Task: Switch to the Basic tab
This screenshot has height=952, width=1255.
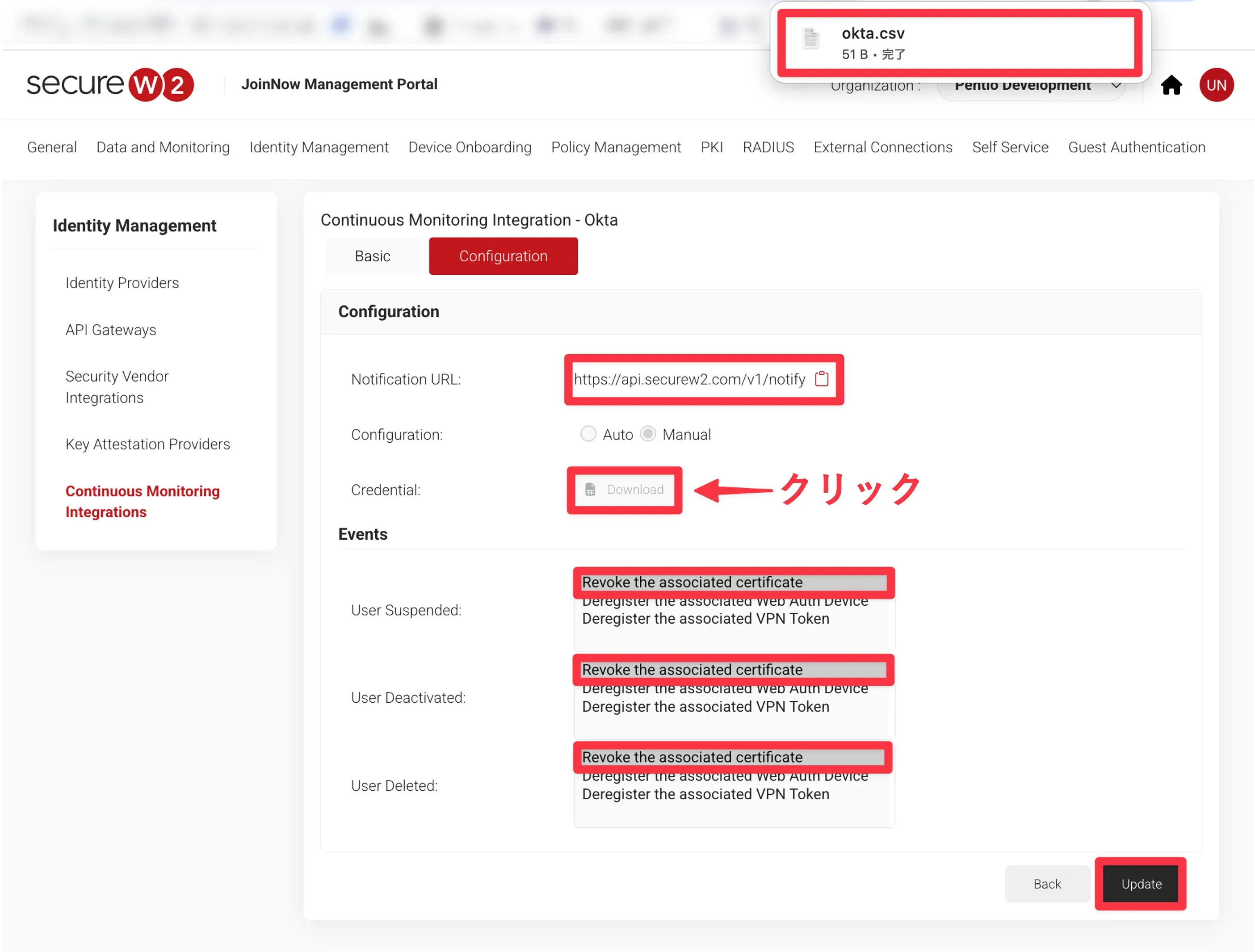Action: click(x=372, y=256)
